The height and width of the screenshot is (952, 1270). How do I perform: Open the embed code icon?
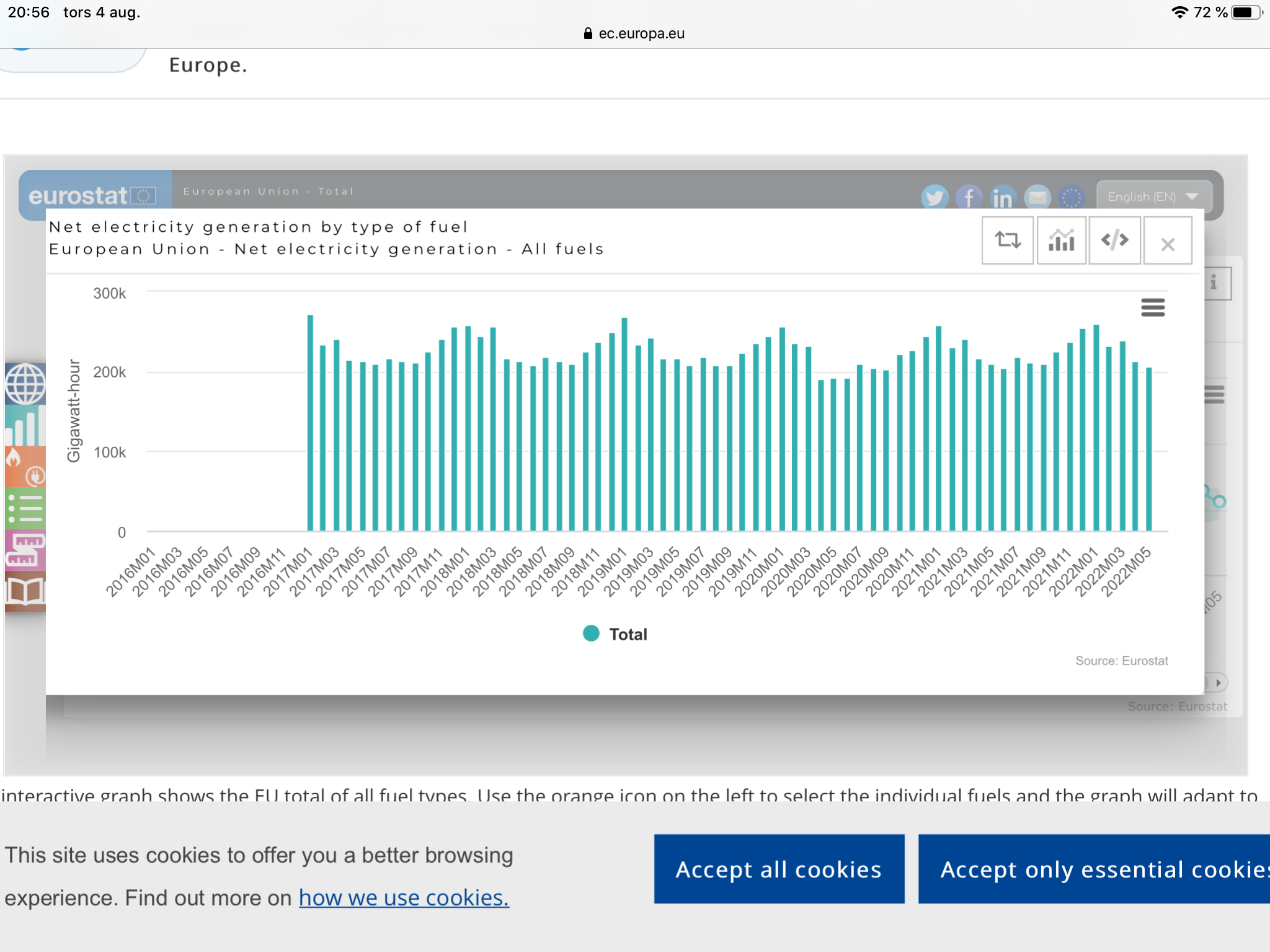pyautogui.click(x=1114, y=240)
